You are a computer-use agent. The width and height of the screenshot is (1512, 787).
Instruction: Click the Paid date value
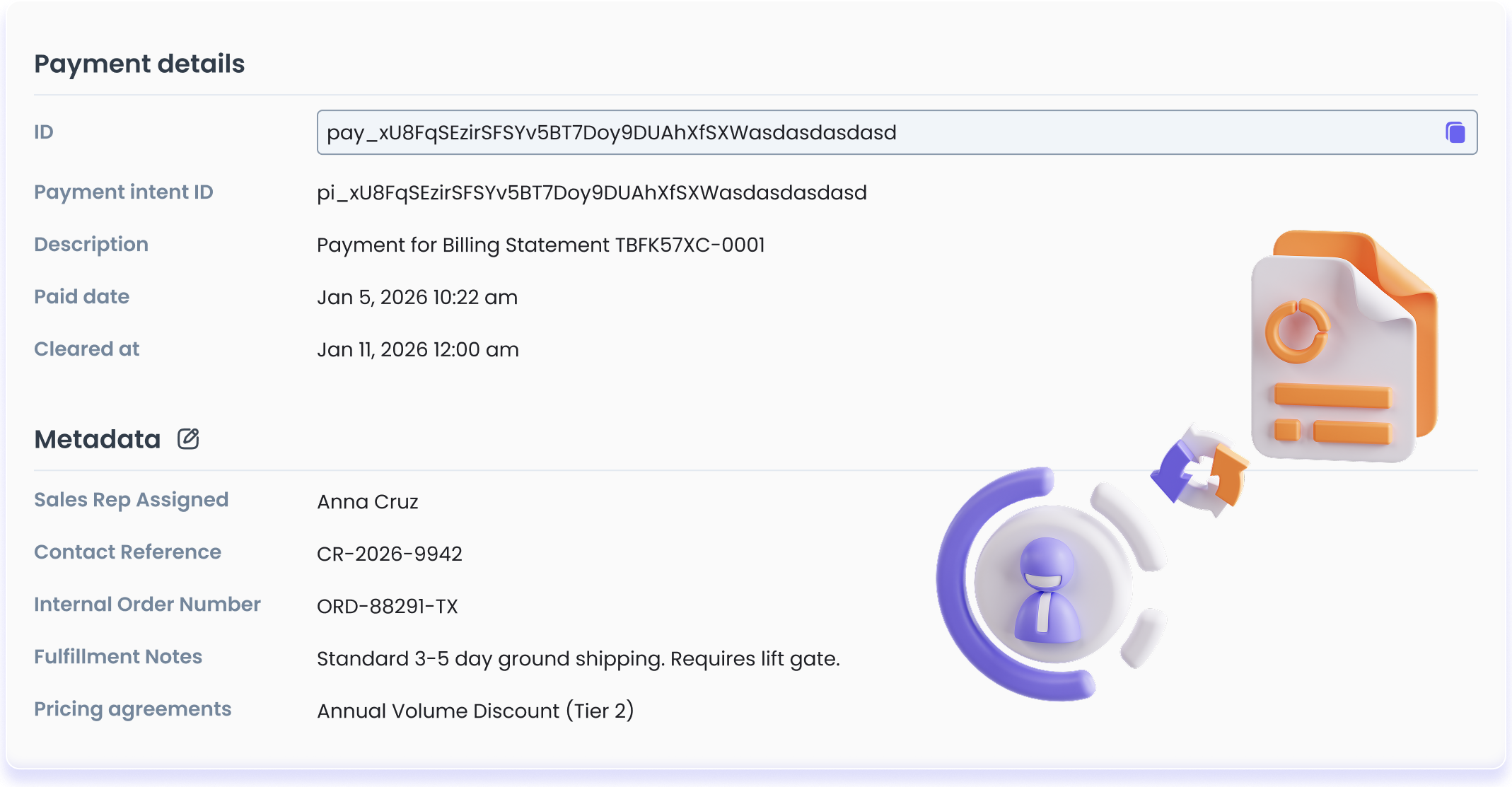click(x=417, y=297)
